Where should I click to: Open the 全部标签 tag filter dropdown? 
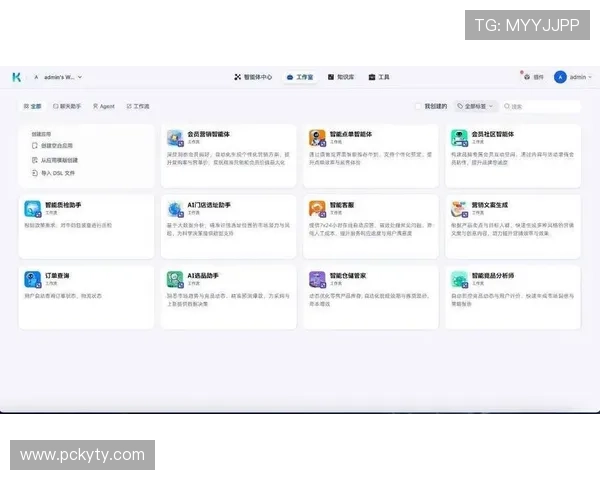tap(476, 106)
